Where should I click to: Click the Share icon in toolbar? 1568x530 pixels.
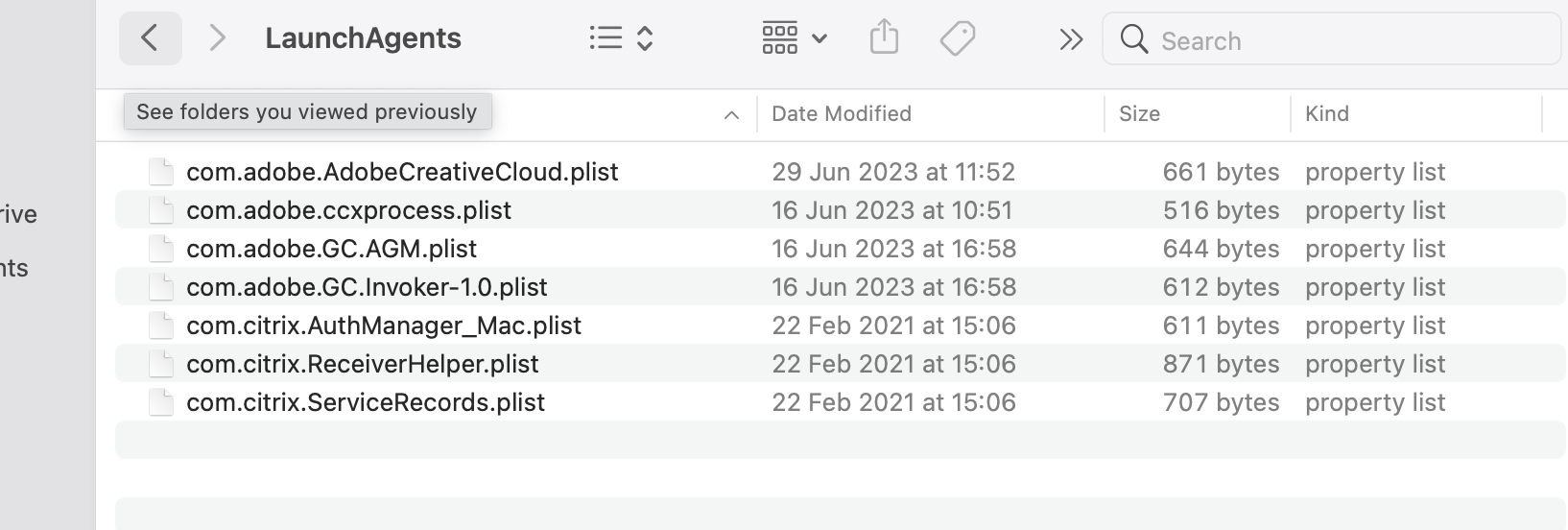(x=884, y=38)
